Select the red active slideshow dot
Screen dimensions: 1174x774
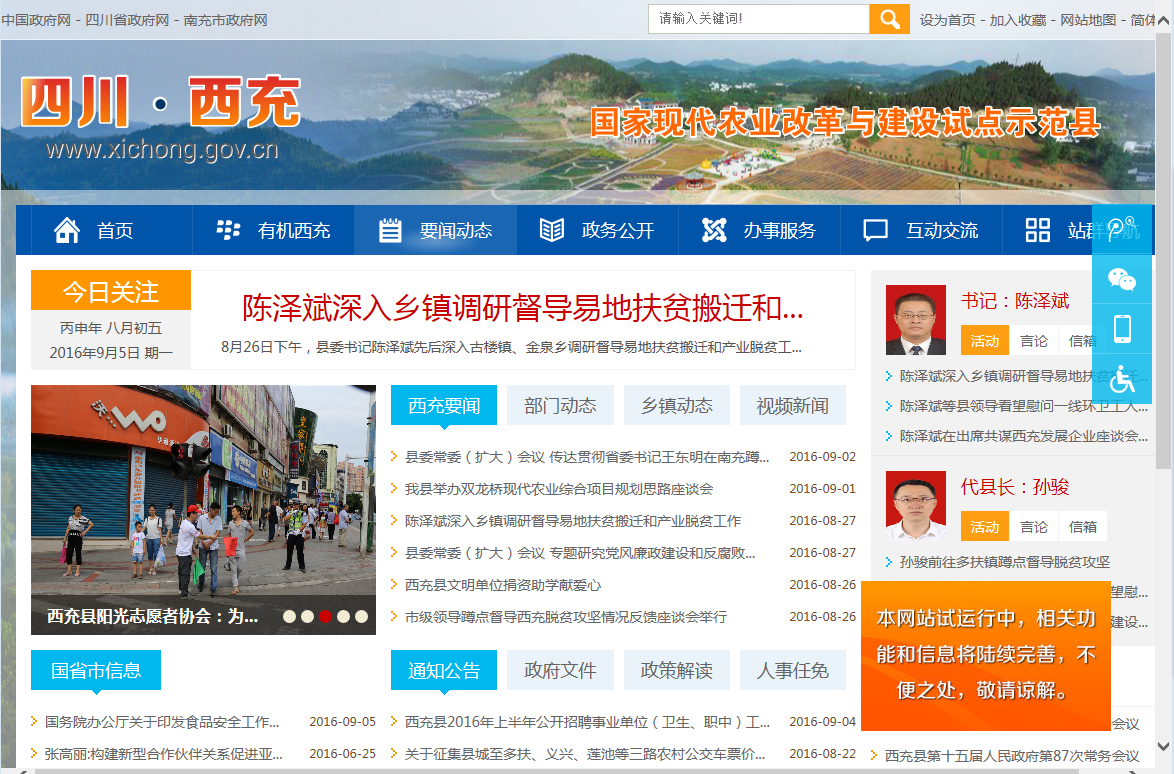coord(325,616)
